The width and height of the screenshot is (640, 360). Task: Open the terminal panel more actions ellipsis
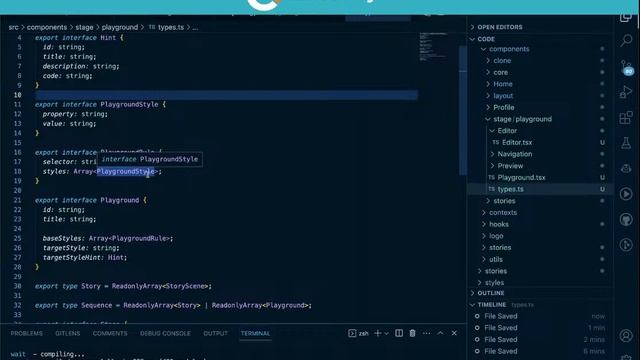point(427,333)
